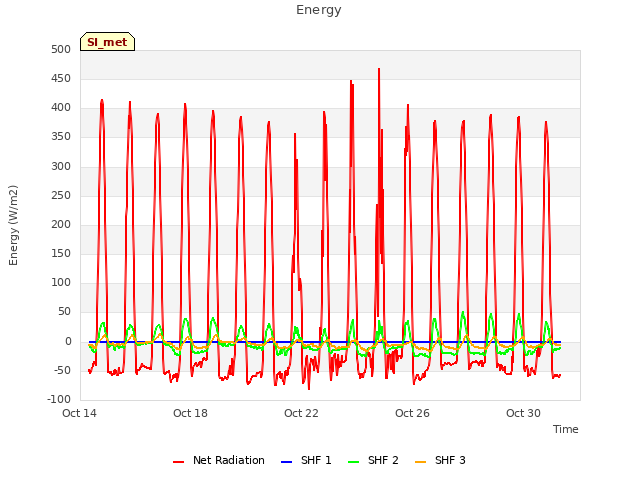This screenshot has width=640, height=480.
Task: Click the blue SHF 1 legend swatch
Action: click(x=287, y=462)
